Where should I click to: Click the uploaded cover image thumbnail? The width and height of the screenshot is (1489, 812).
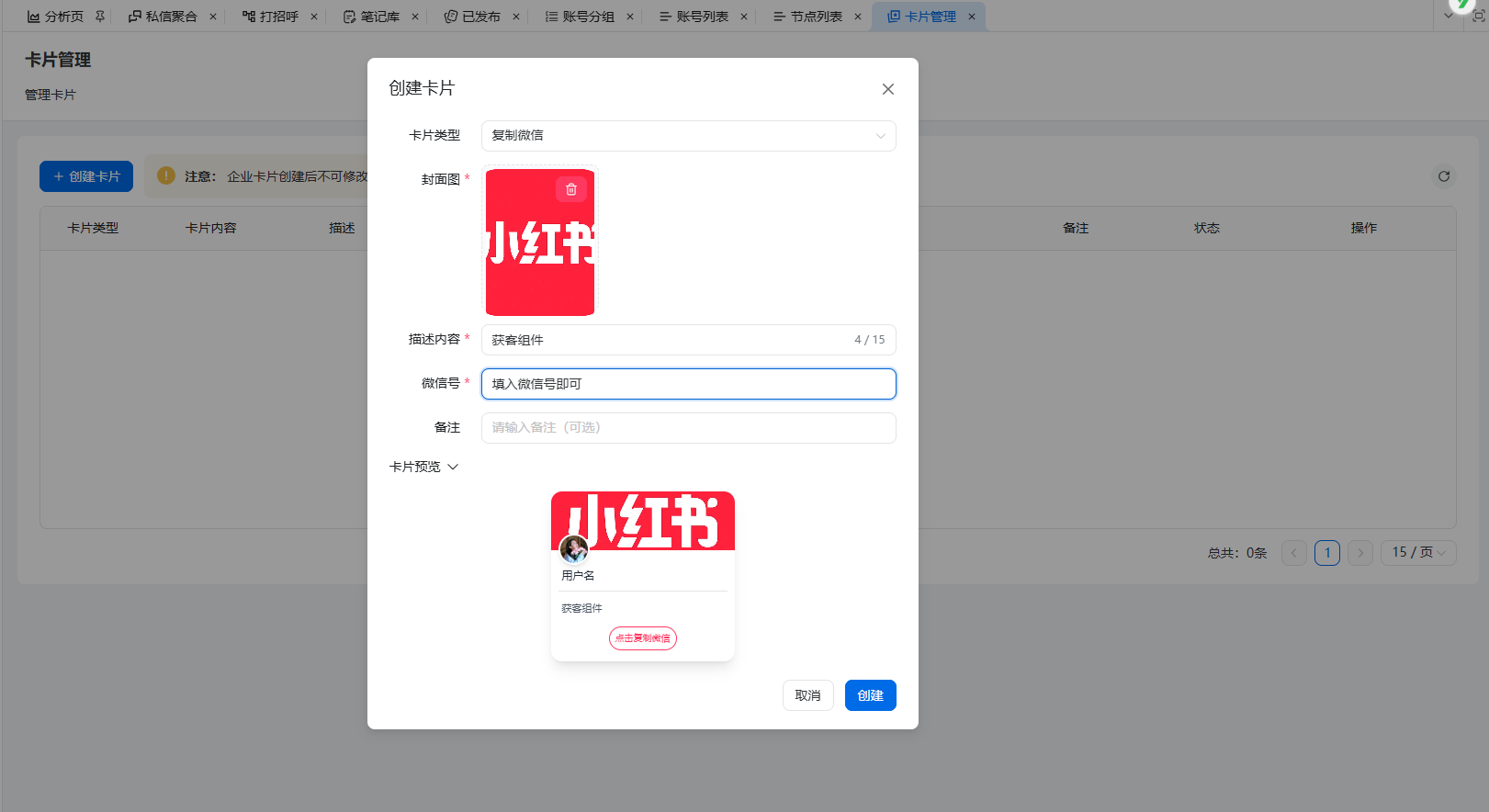(x=540, y=242)
